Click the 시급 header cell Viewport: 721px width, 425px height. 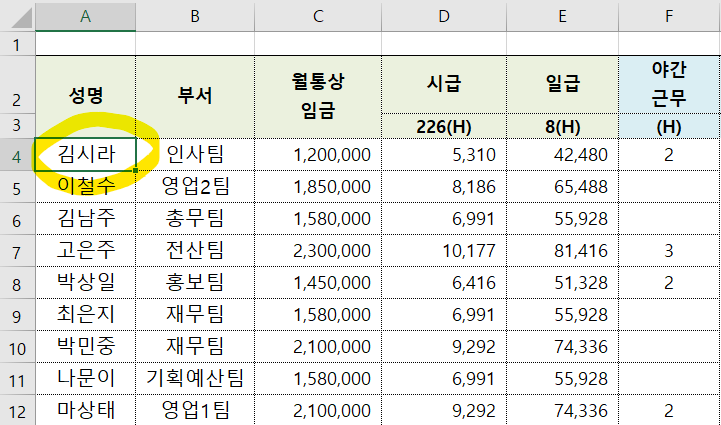[x=444, y=85]
